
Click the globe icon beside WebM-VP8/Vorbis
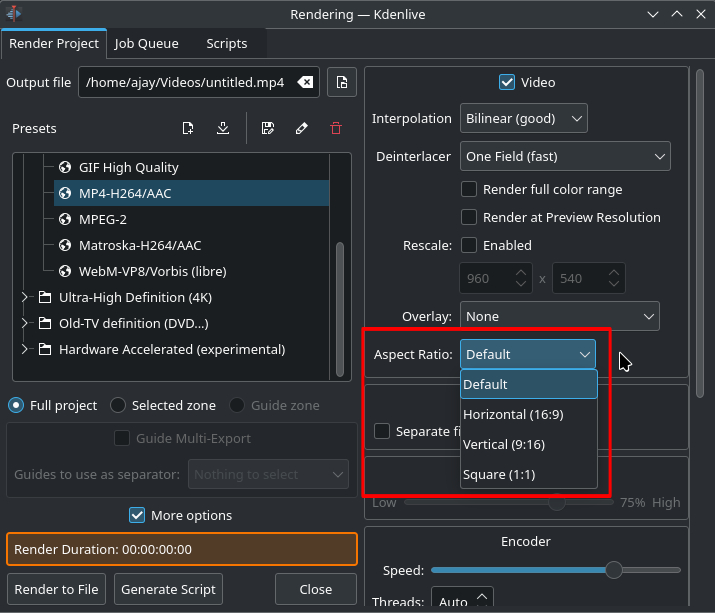coord(65,271)
